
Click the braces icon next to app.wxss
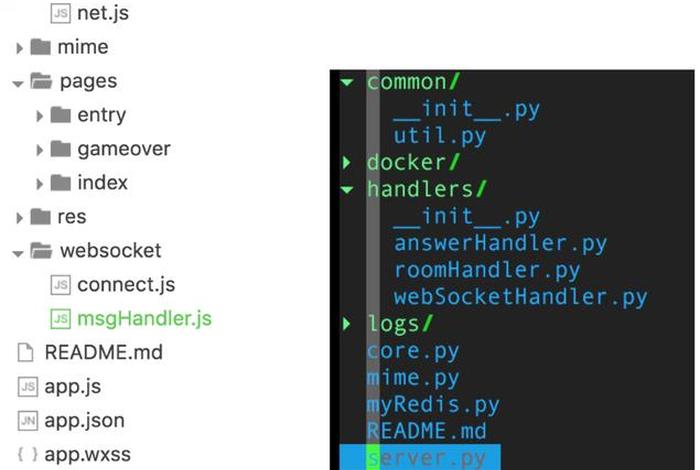[x=26, y=455]
